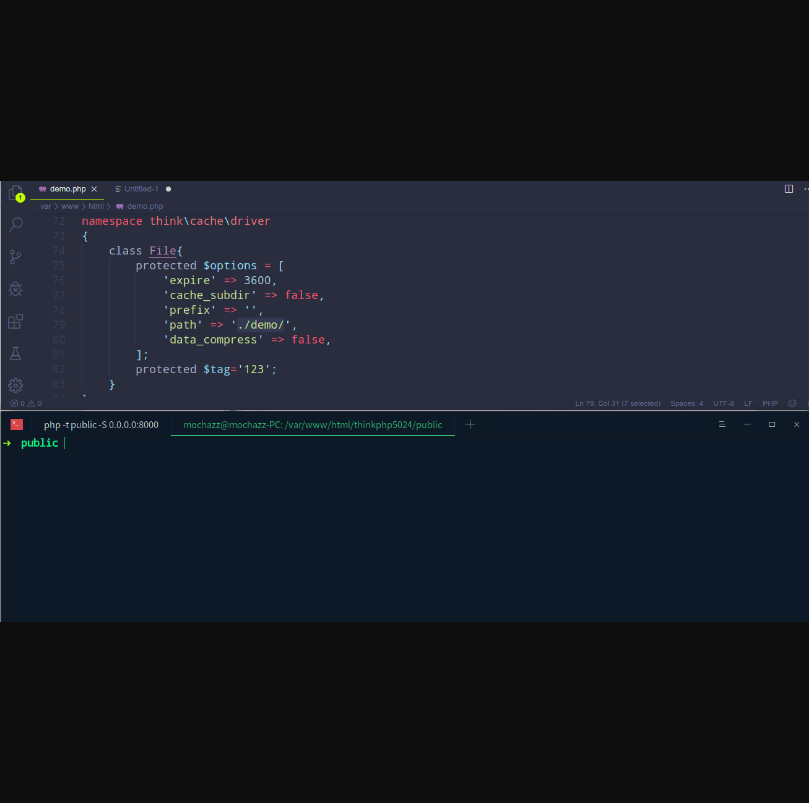
Task: Open the Testing flask icon
Action: pos(15,353)
